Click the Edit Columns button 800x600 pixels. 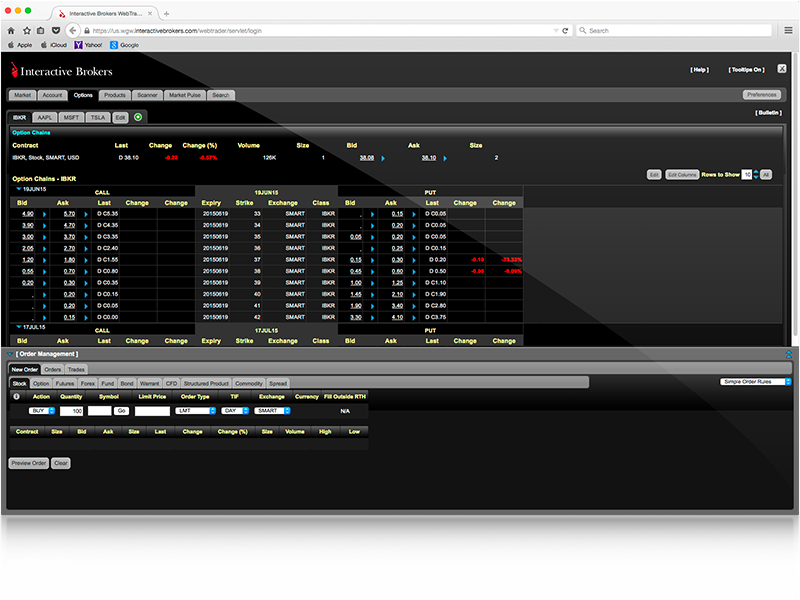(682, 174)
